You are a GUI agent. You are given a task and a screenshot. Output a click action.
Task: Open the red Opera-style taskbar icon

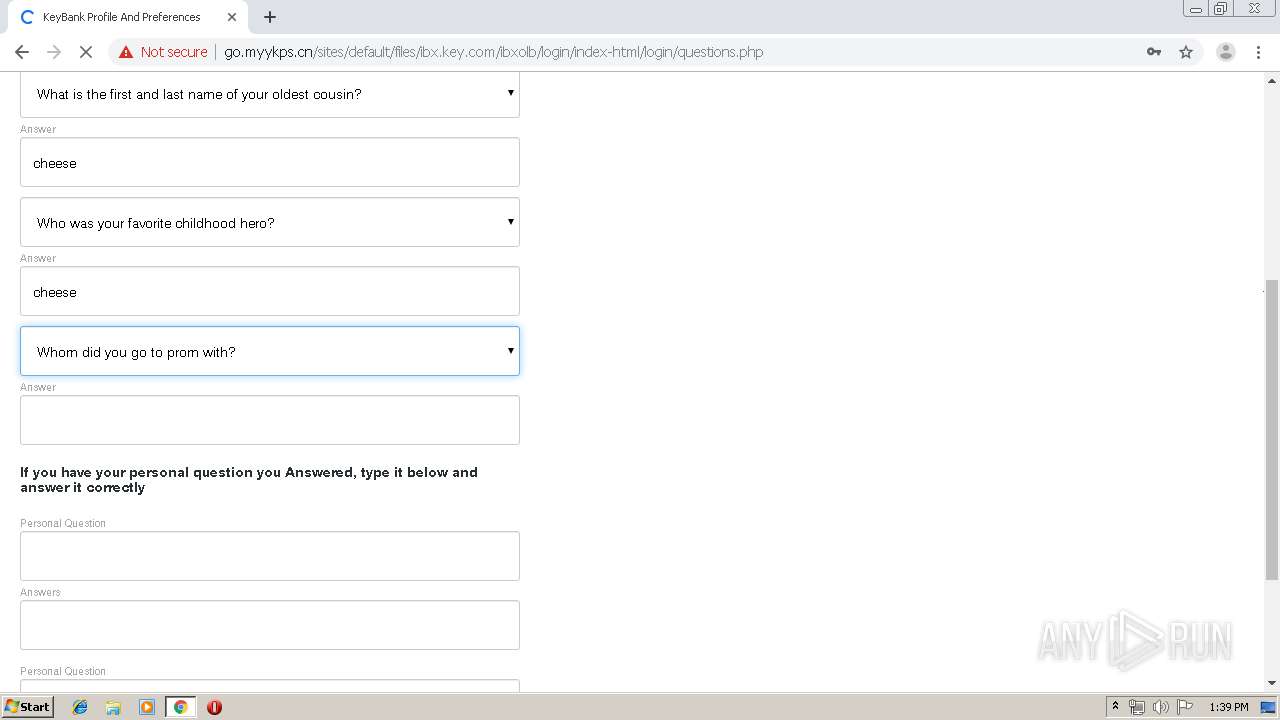coord(214,707)
